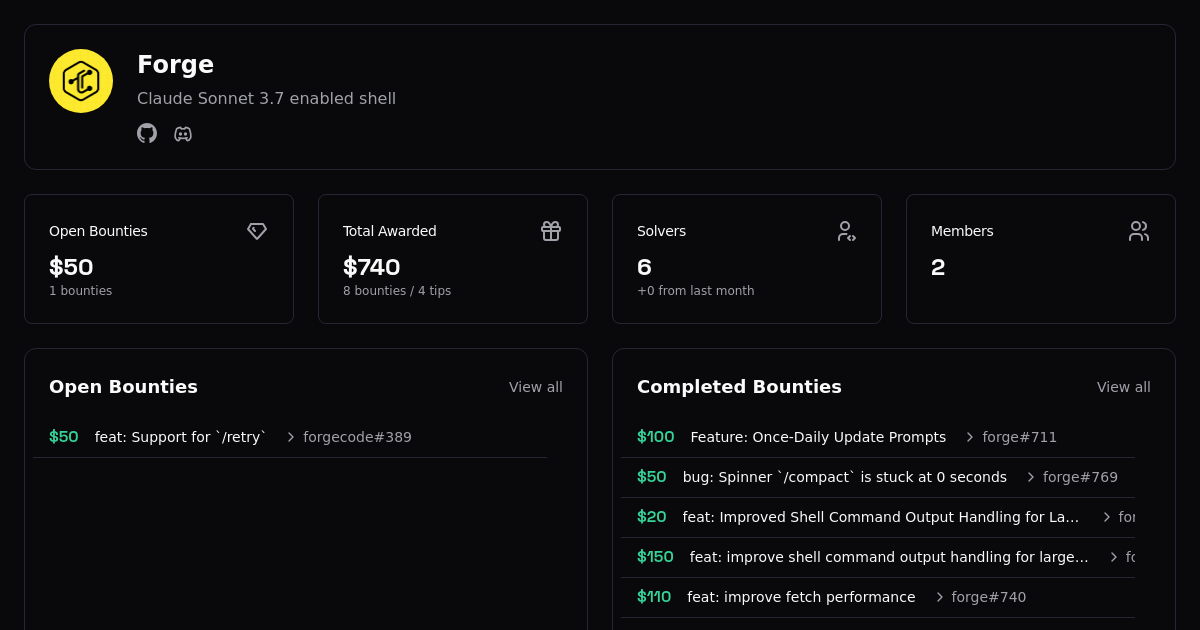Open 'Feature: Once-Daily Update Prompts' bounty

coord(817,437)
